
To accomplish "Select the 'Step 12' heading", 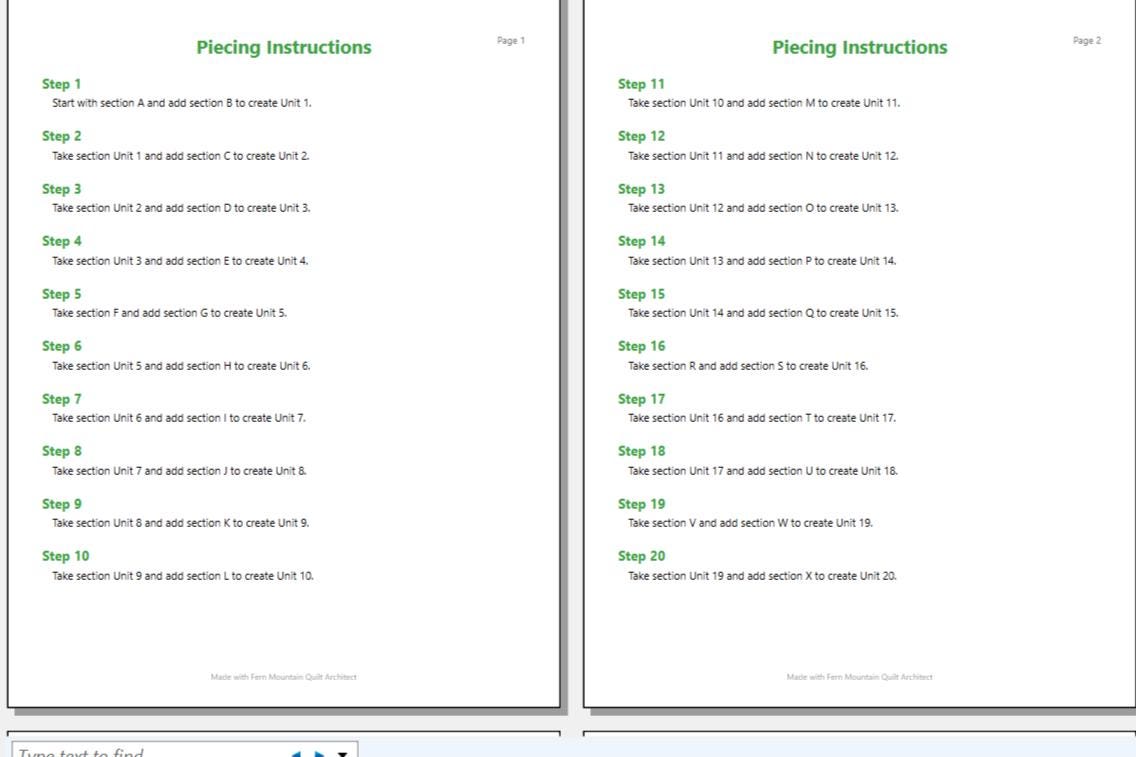I will click(x=641, y=136).
